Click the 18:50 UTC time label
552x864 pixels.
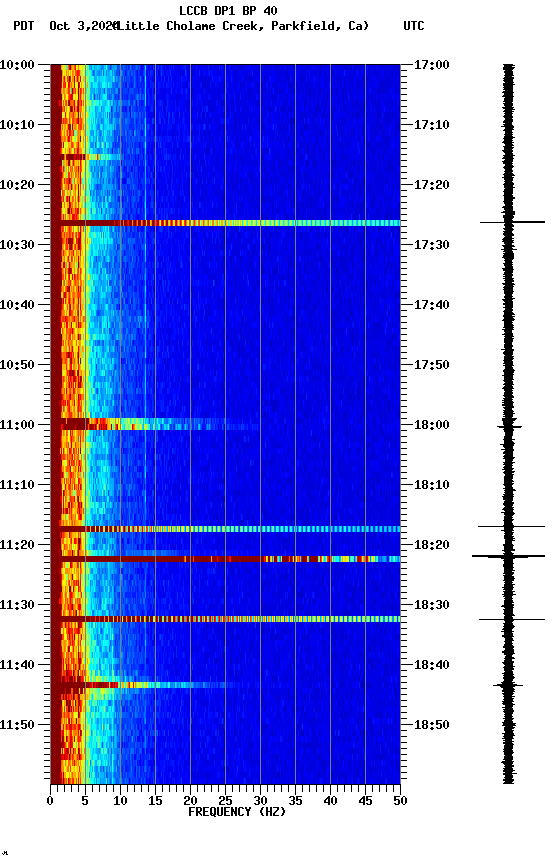click(432, 725)
